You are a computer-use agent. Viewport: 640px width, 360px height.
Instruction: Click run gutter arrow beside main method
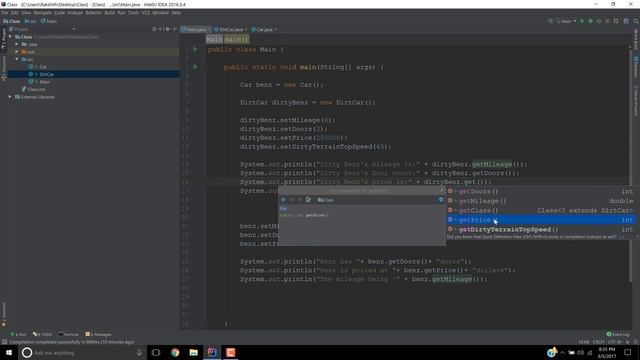pos(195,67)
